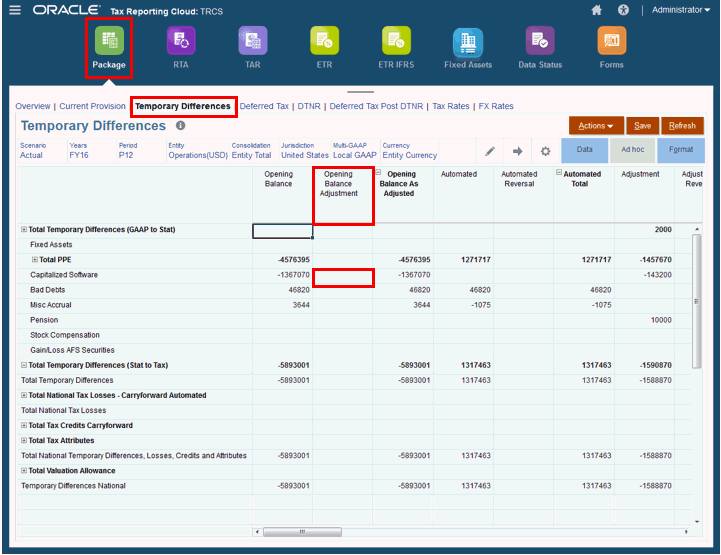The height and width of the screenshot is (555, 721).
Task: Select the Data panel tab
Action: tap(584, 150)
